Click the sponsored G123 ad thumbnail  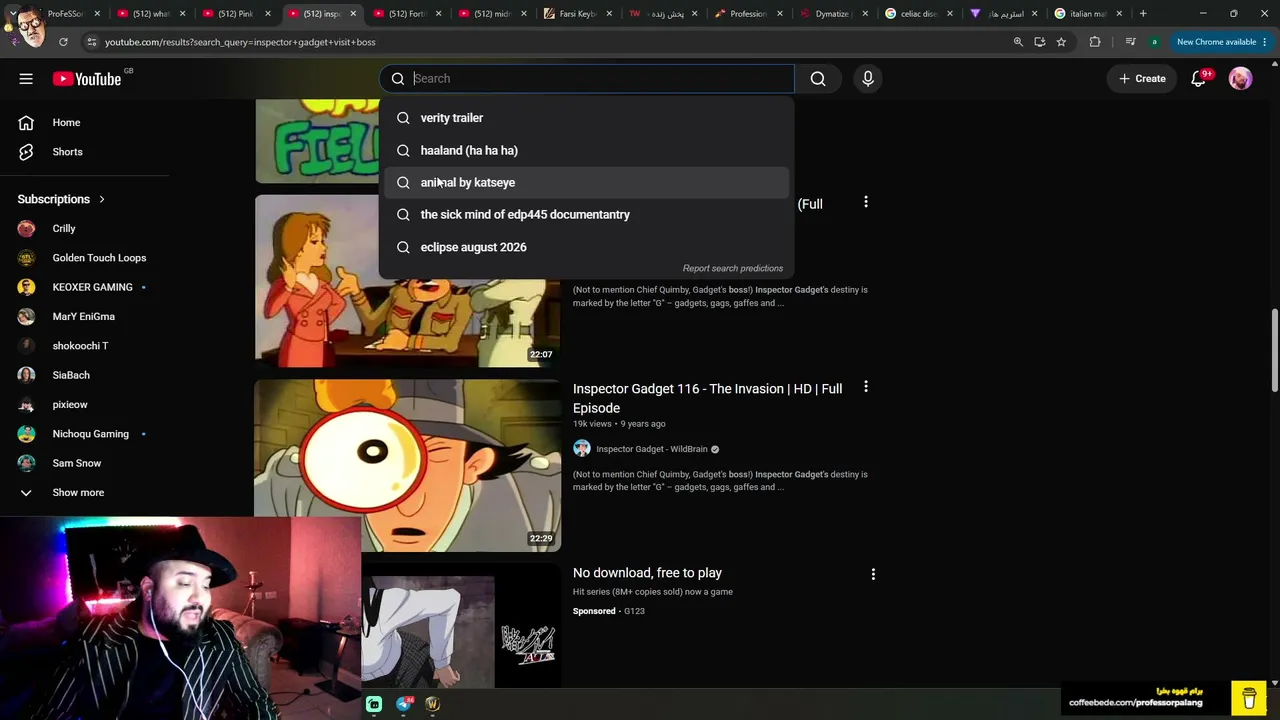(461, 627)
